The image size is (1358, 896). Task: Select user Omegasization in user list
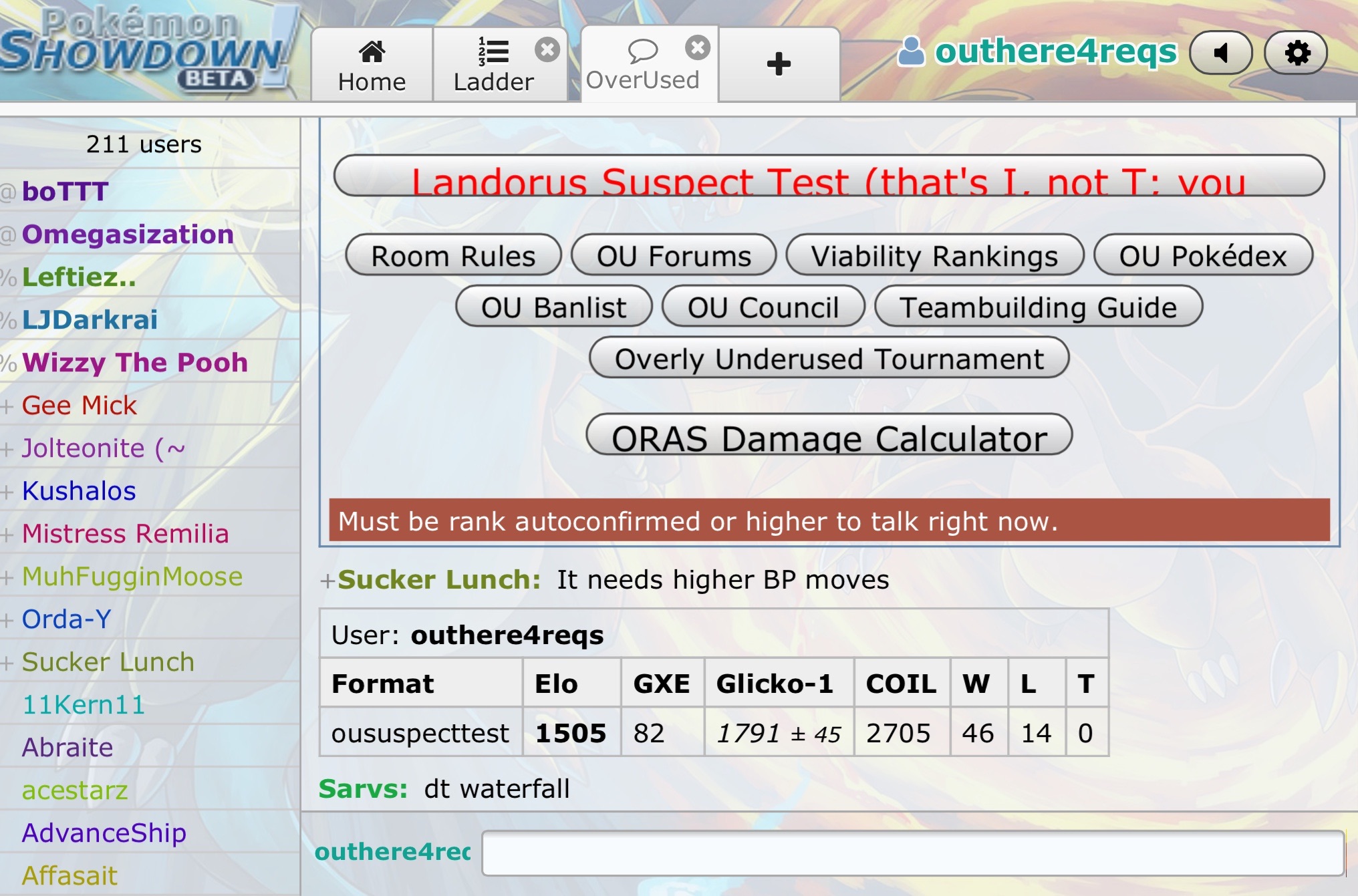[x=150, y=234]
